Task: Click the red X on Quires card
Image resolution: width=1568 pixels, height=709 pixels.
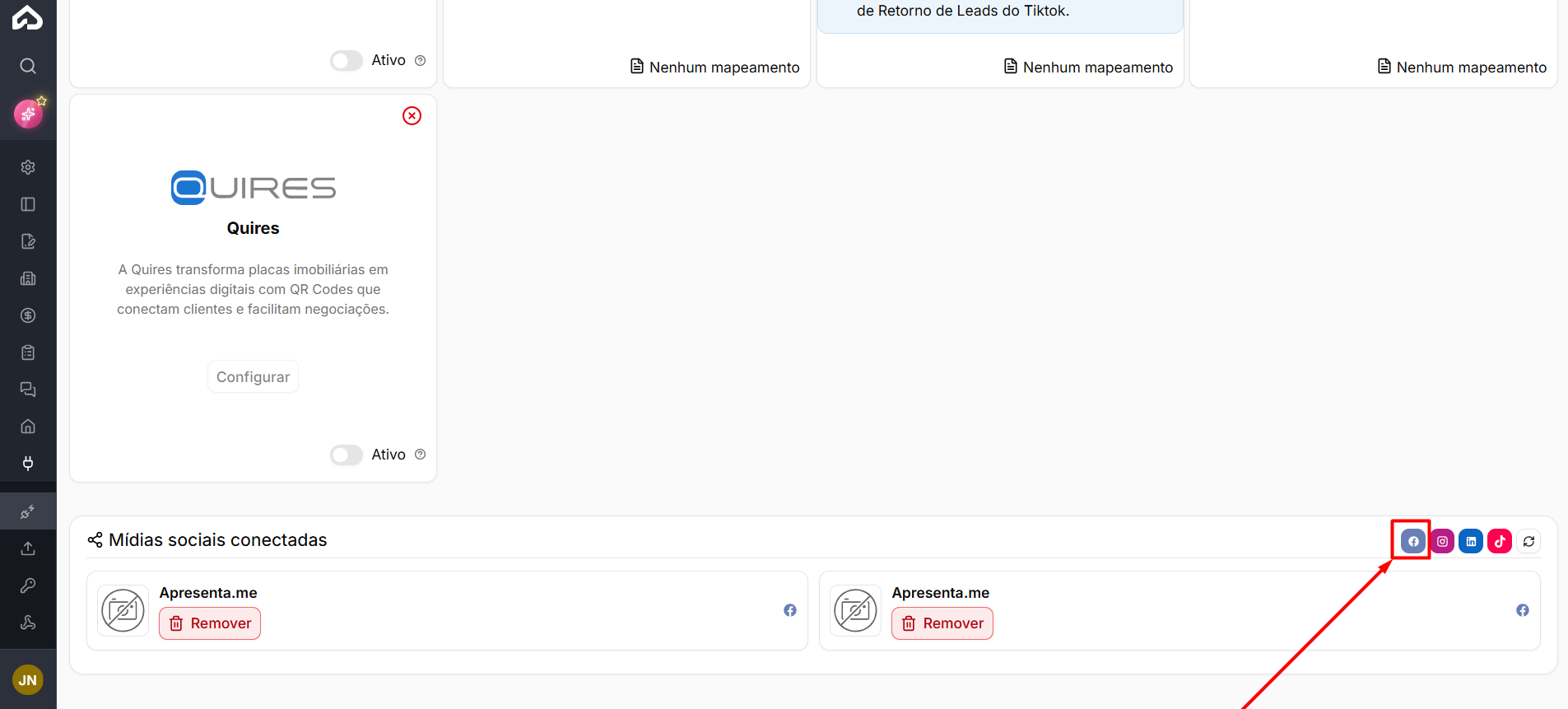Action: coord(412,116)
